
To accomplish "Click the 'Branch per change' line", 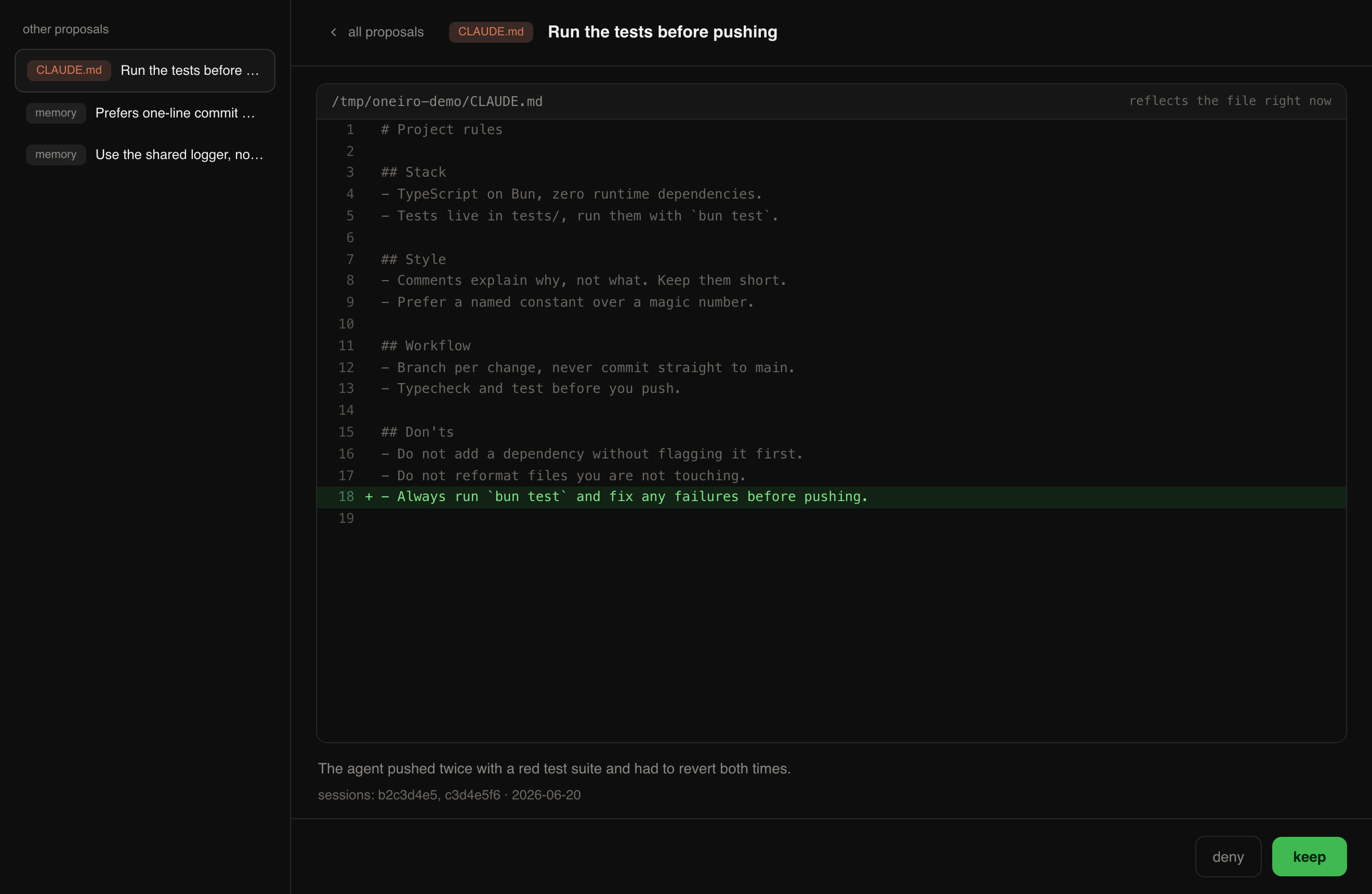I will (587, 368).
